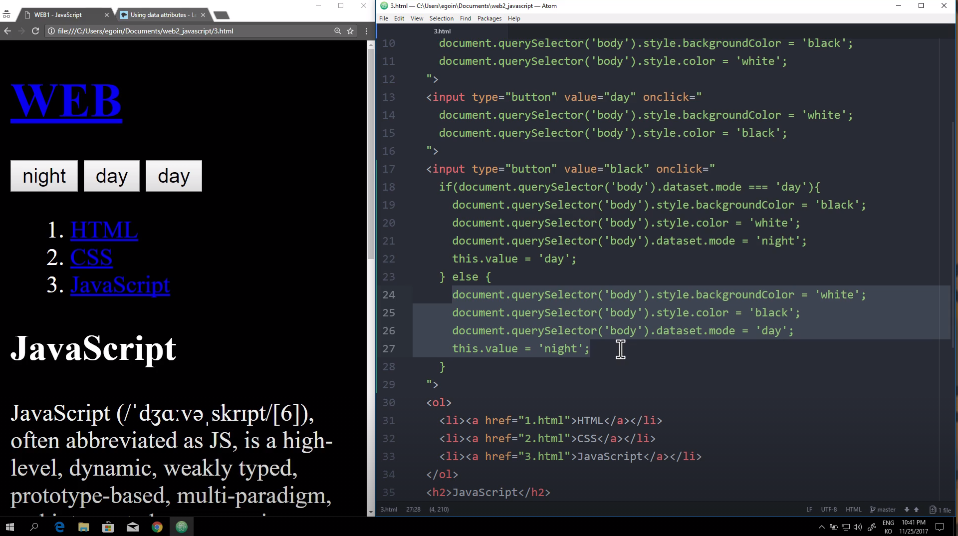Screen dimensions: 958x536
Task: Open Microsoft Edge from the taskbar
Action: [59, 527]
